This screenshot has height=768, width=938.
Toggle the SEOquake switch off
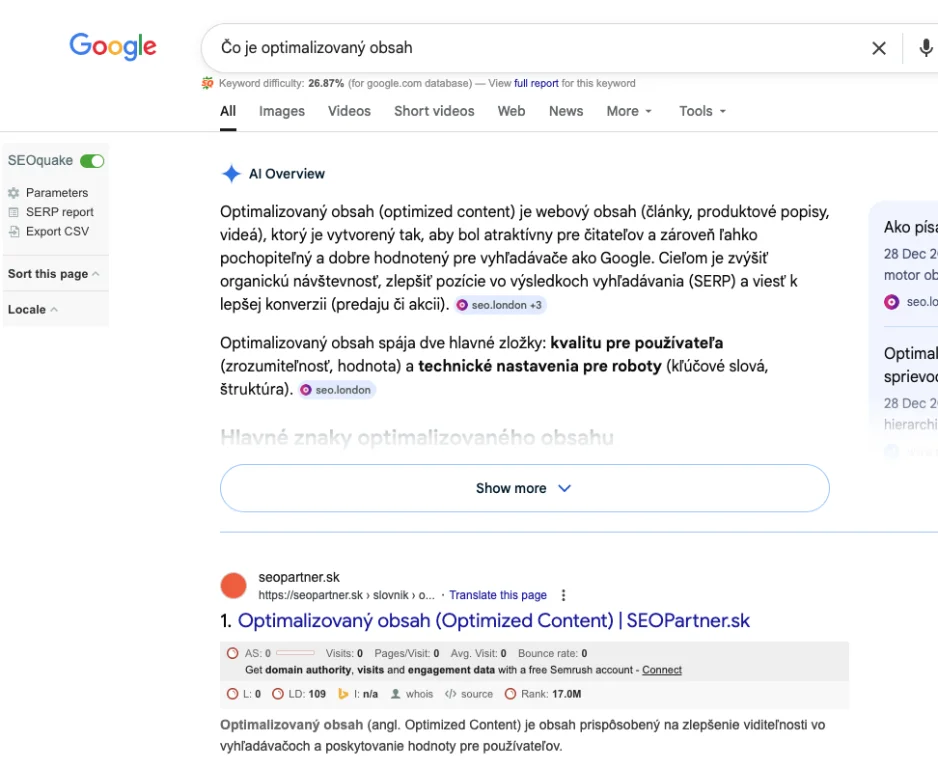tap(92, 161)
